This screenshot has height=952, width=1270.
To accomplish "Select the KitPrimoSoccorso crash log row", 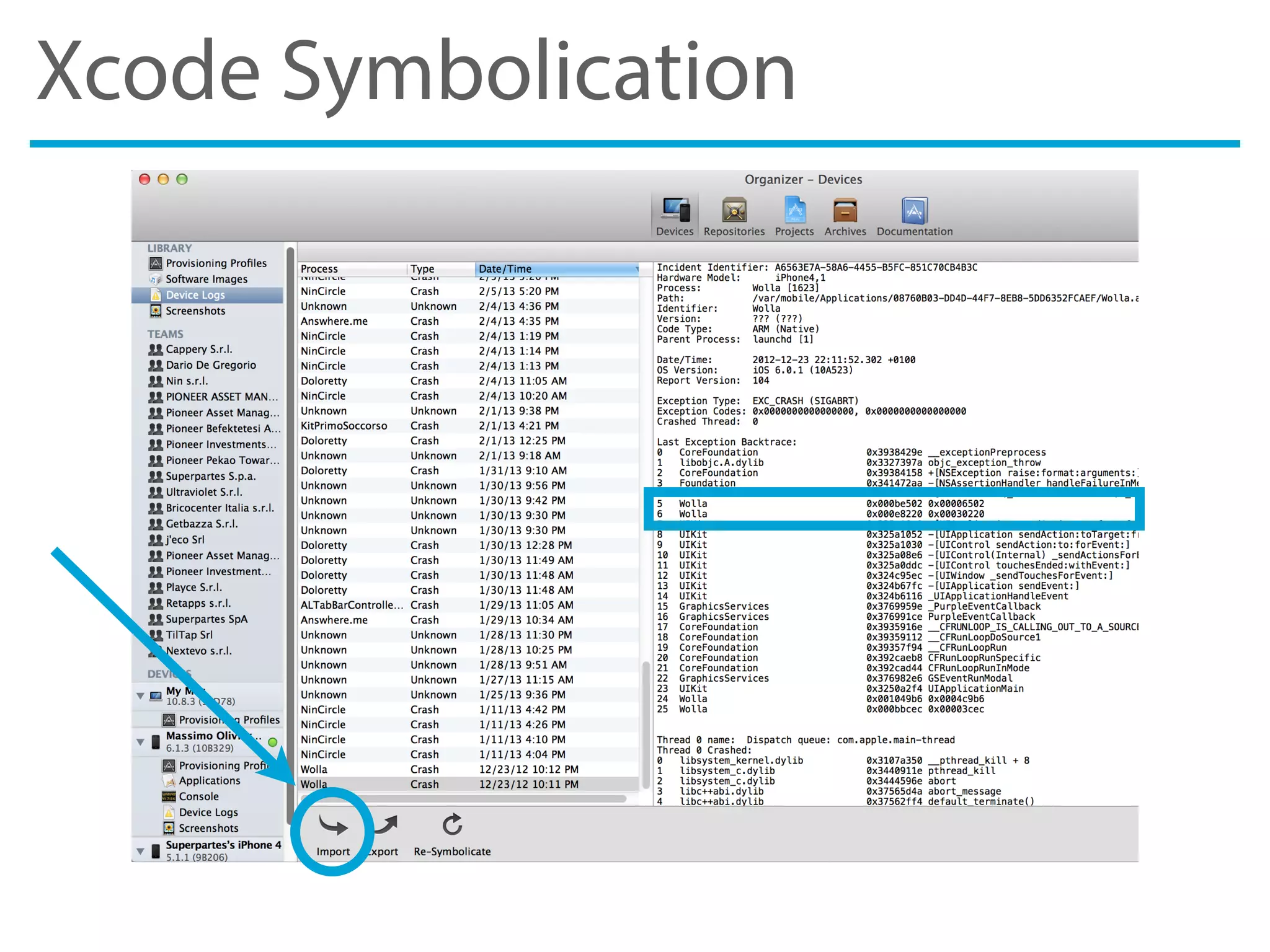I will pos(469,426).
